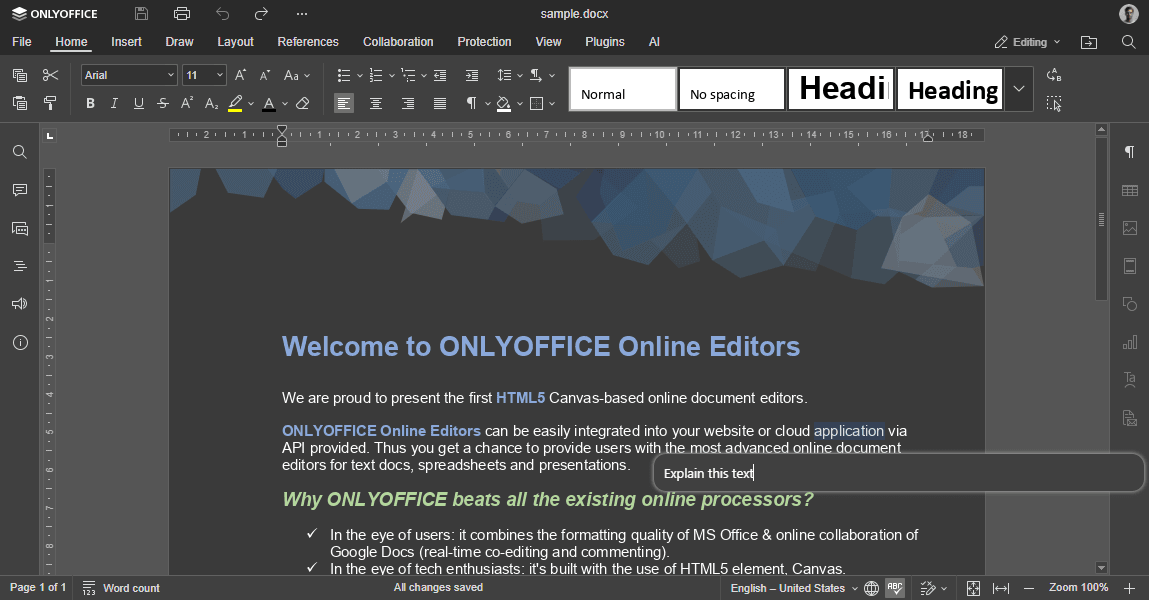Switch to the Insert tab

(126, 42)
